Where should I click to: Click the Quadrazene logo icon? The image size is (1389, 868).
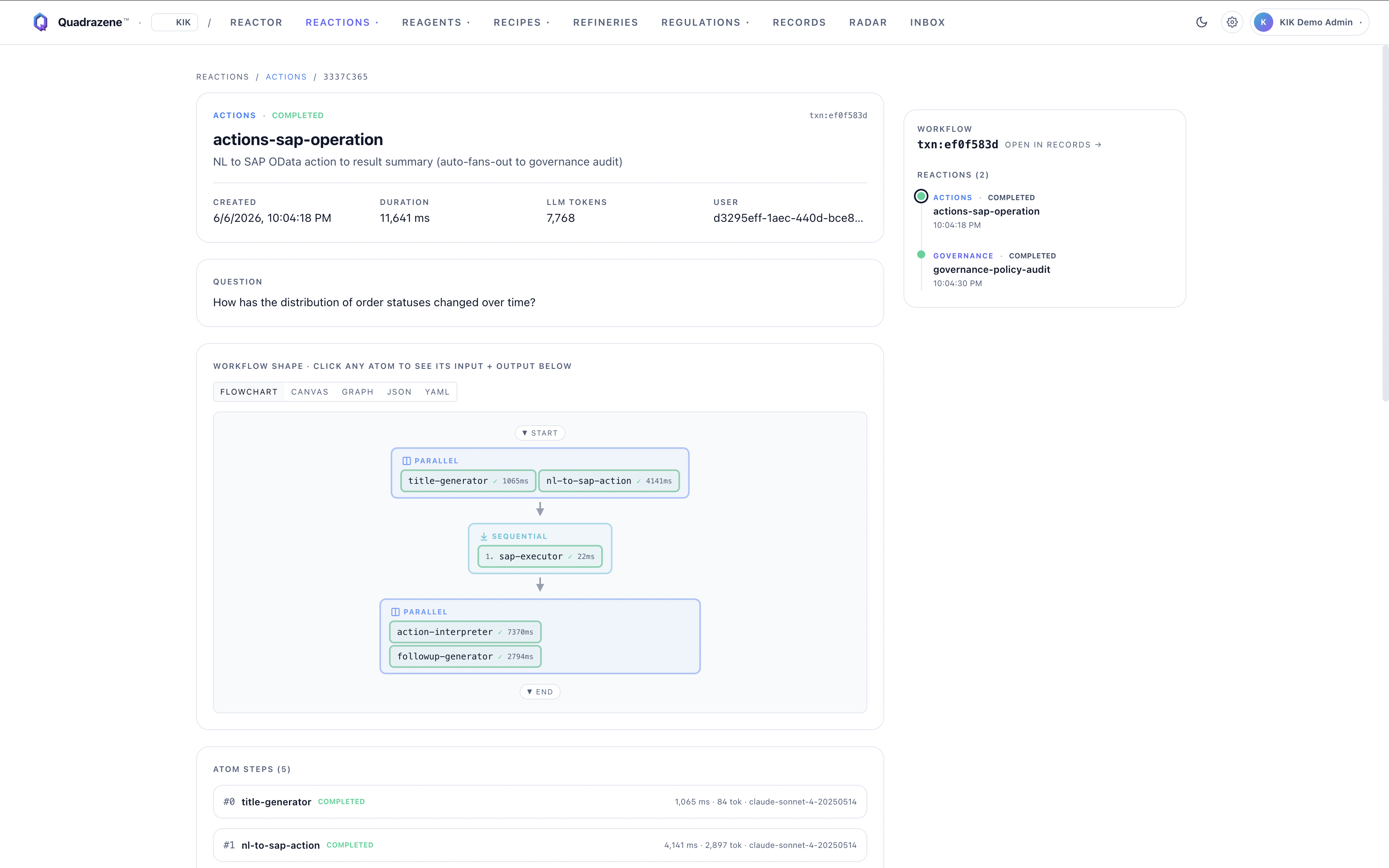click(x=40, y=22)
